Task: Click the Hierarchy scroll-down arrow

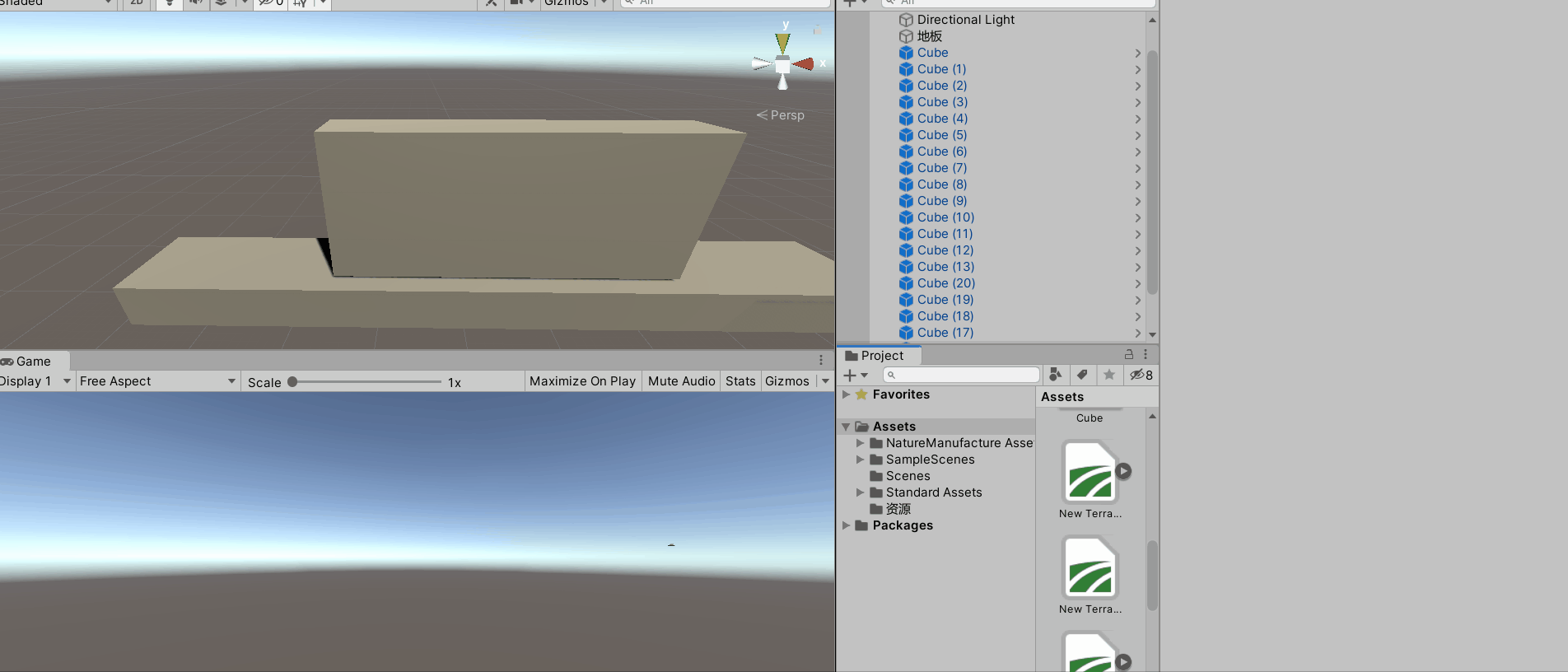Action: pos(1152,334)
